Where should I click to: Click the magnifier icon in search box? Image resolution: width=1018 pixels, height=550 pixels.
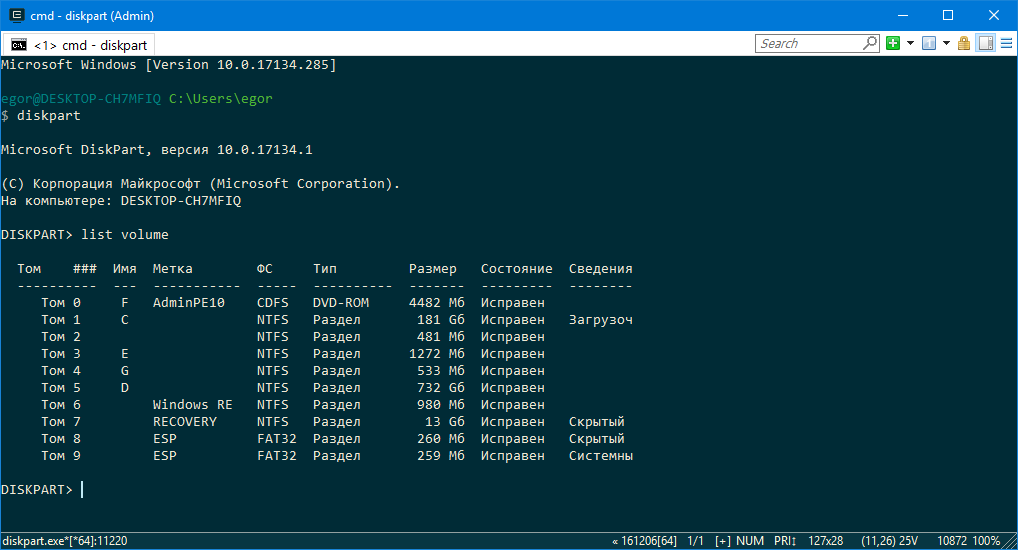(870, 43)
